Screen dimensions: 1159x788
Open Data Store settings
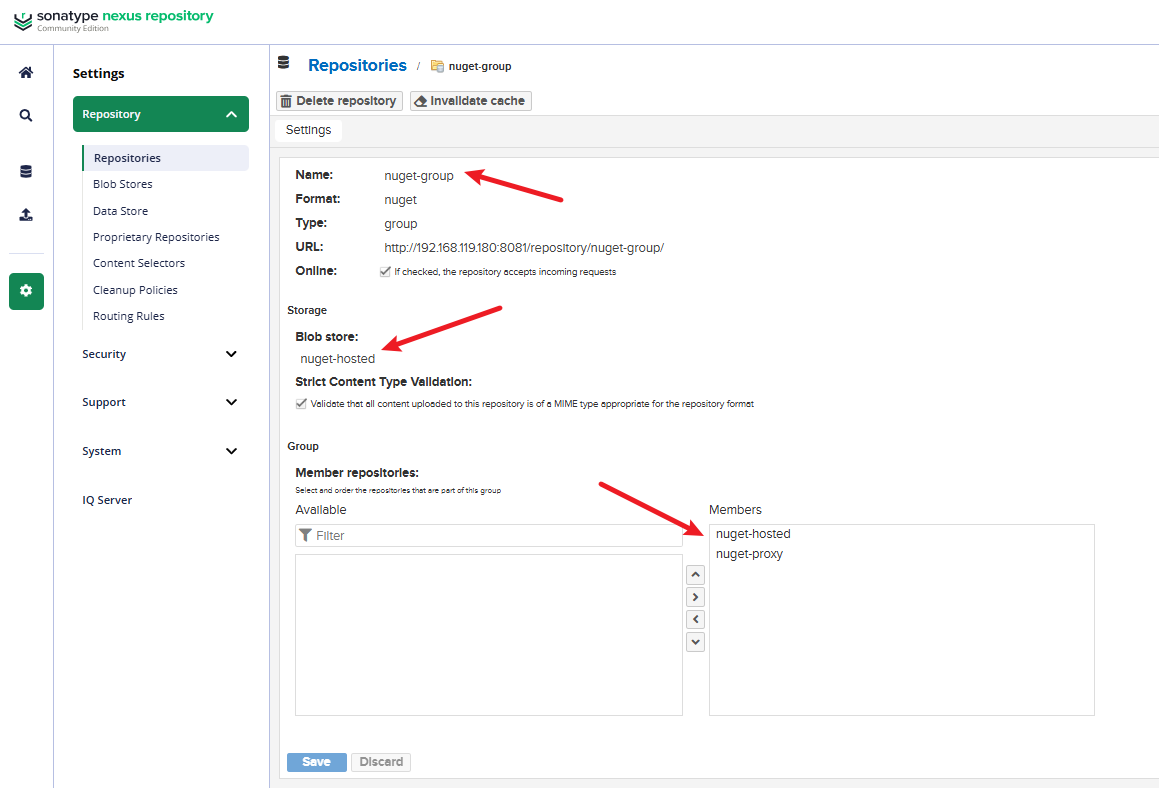coord(120,211)
